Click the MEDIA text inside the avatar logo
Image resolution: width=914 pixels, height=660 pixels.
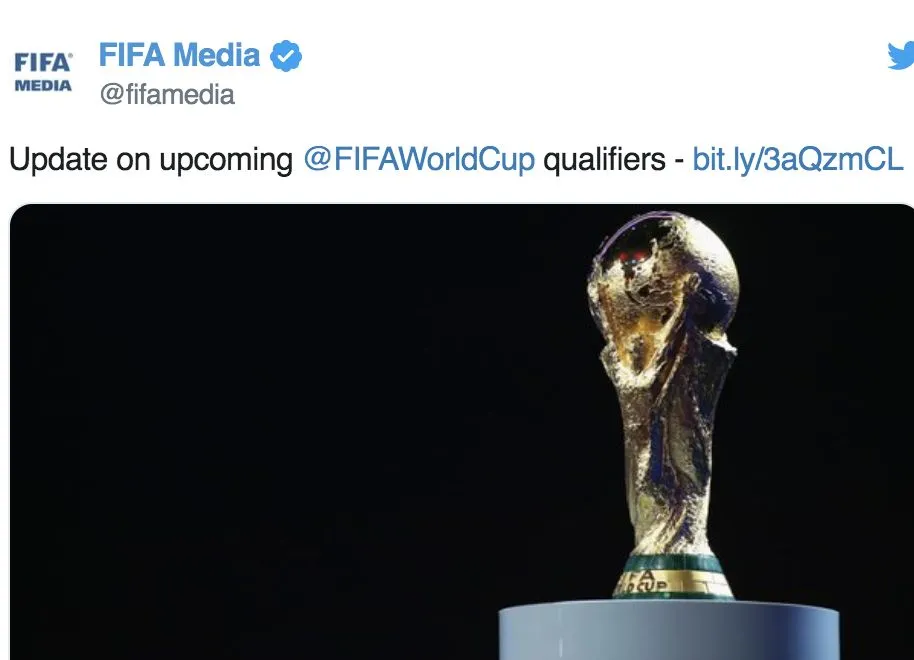point(44,87)
